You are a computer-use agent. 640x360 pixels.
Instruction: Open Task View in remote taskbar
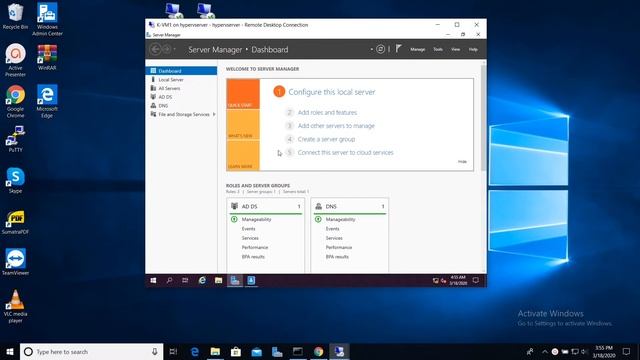[185, 280]
